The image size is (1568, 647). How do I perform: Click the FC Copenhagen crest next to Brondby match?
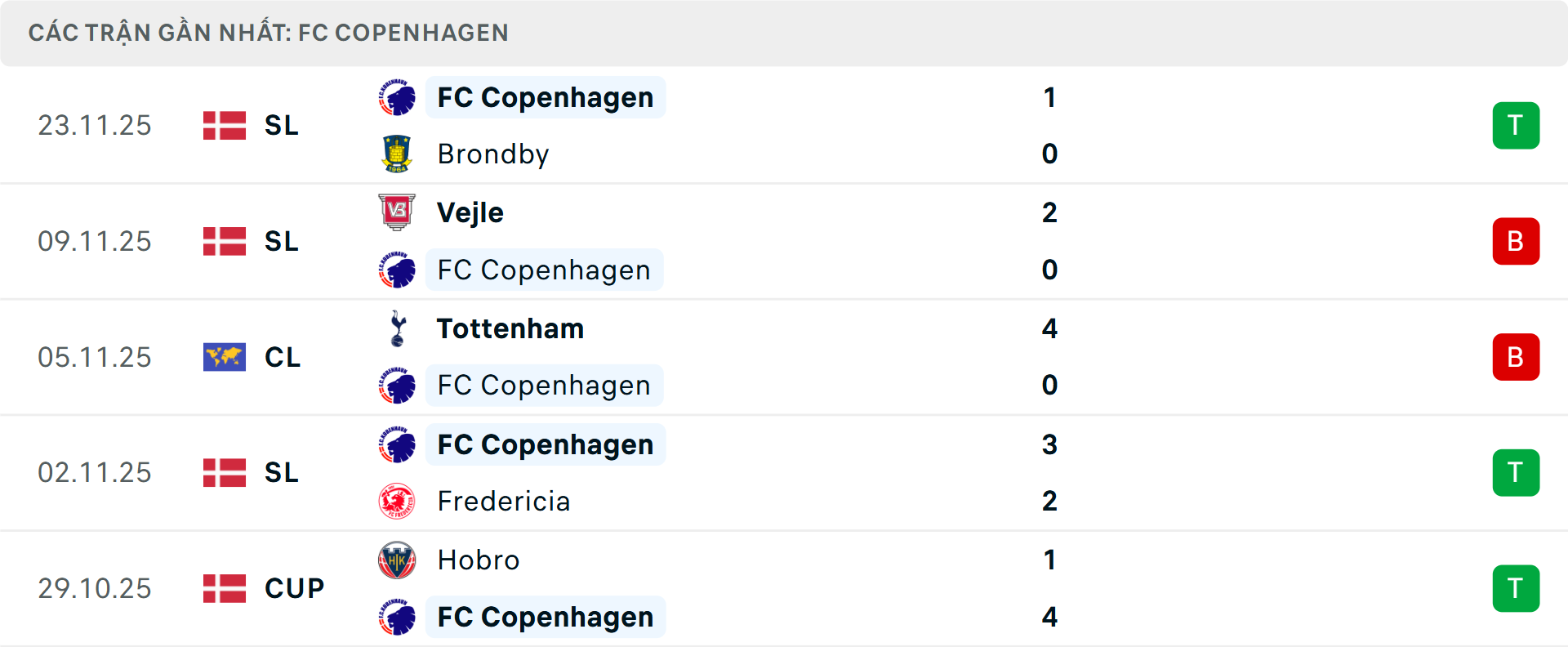[x=398, y=96]
